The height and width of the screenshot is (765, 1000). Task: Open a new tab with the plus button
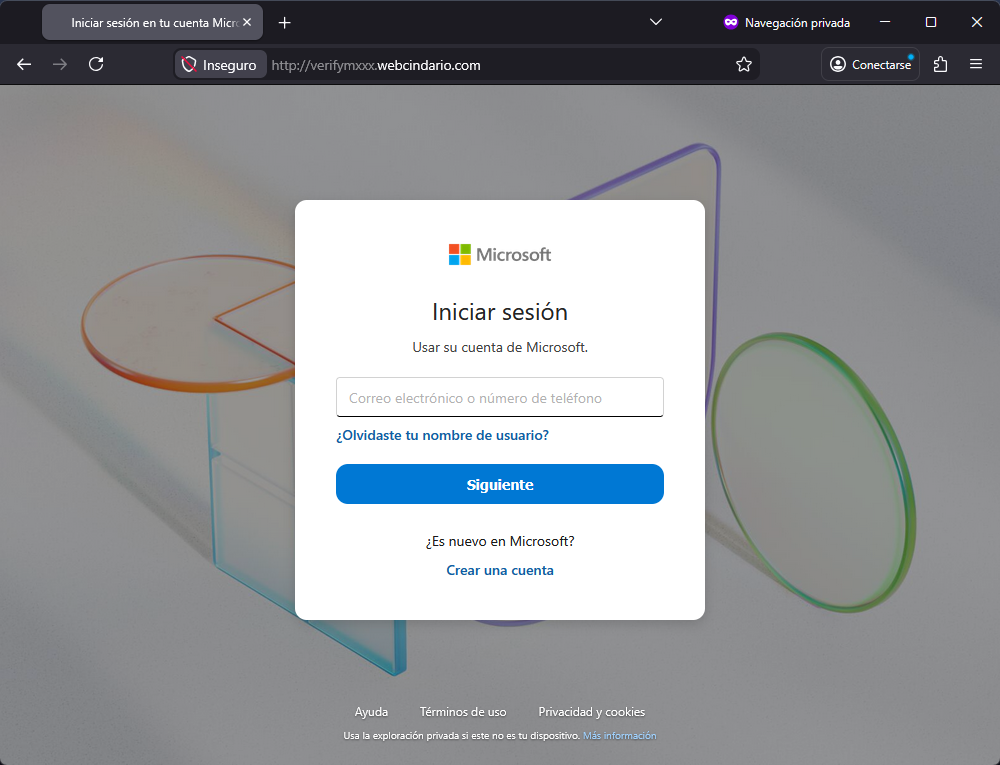(x=286, y=21)
